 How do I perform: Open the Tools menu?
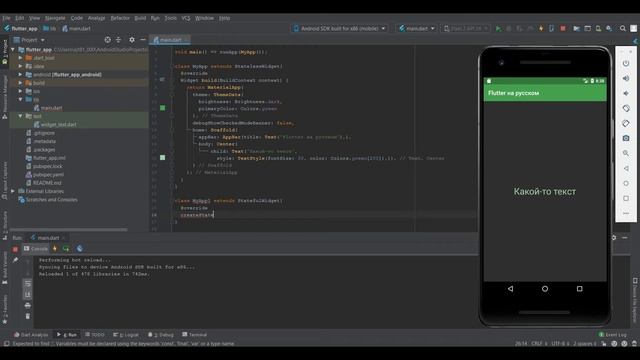[171, 18]
